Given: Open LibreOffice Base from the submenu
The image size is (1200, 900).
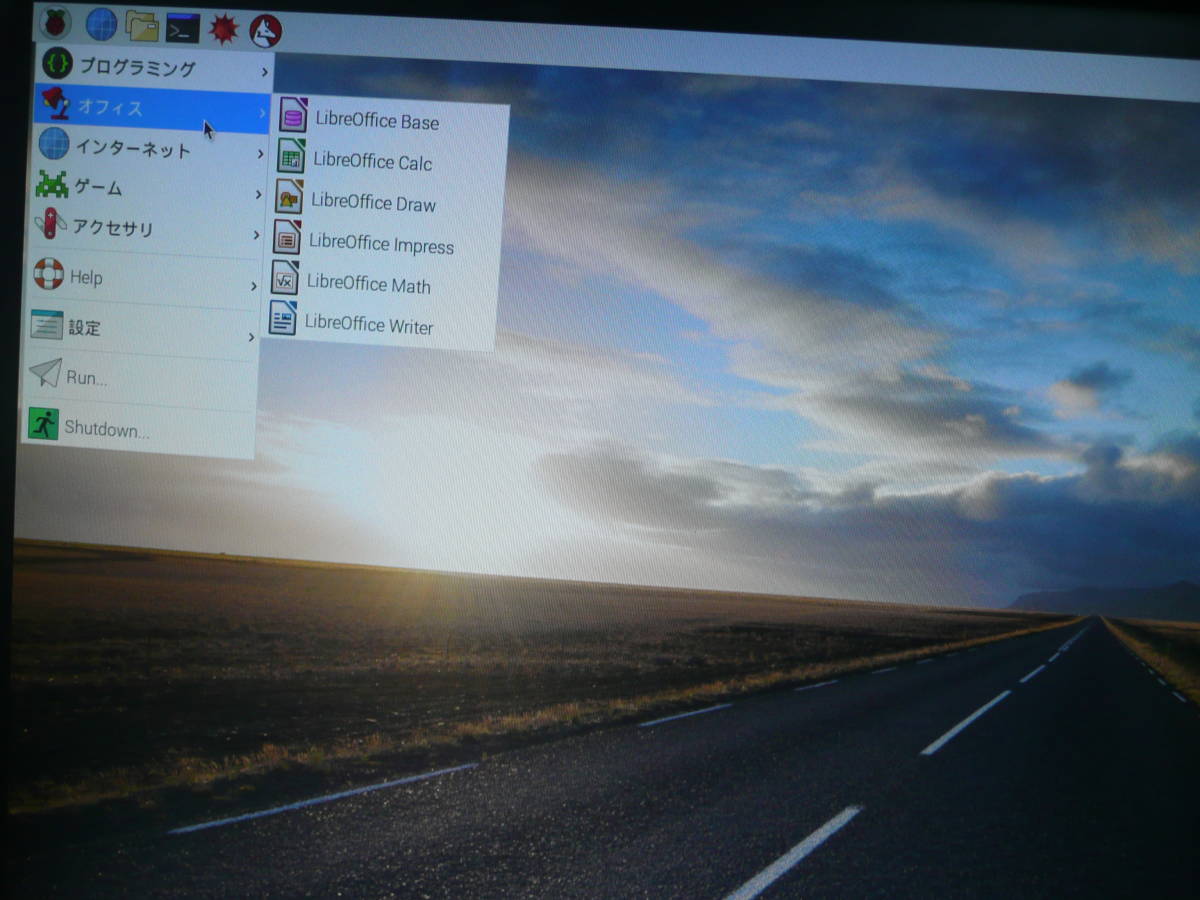Looking at the screenshot, I should [x=376, y=121].
